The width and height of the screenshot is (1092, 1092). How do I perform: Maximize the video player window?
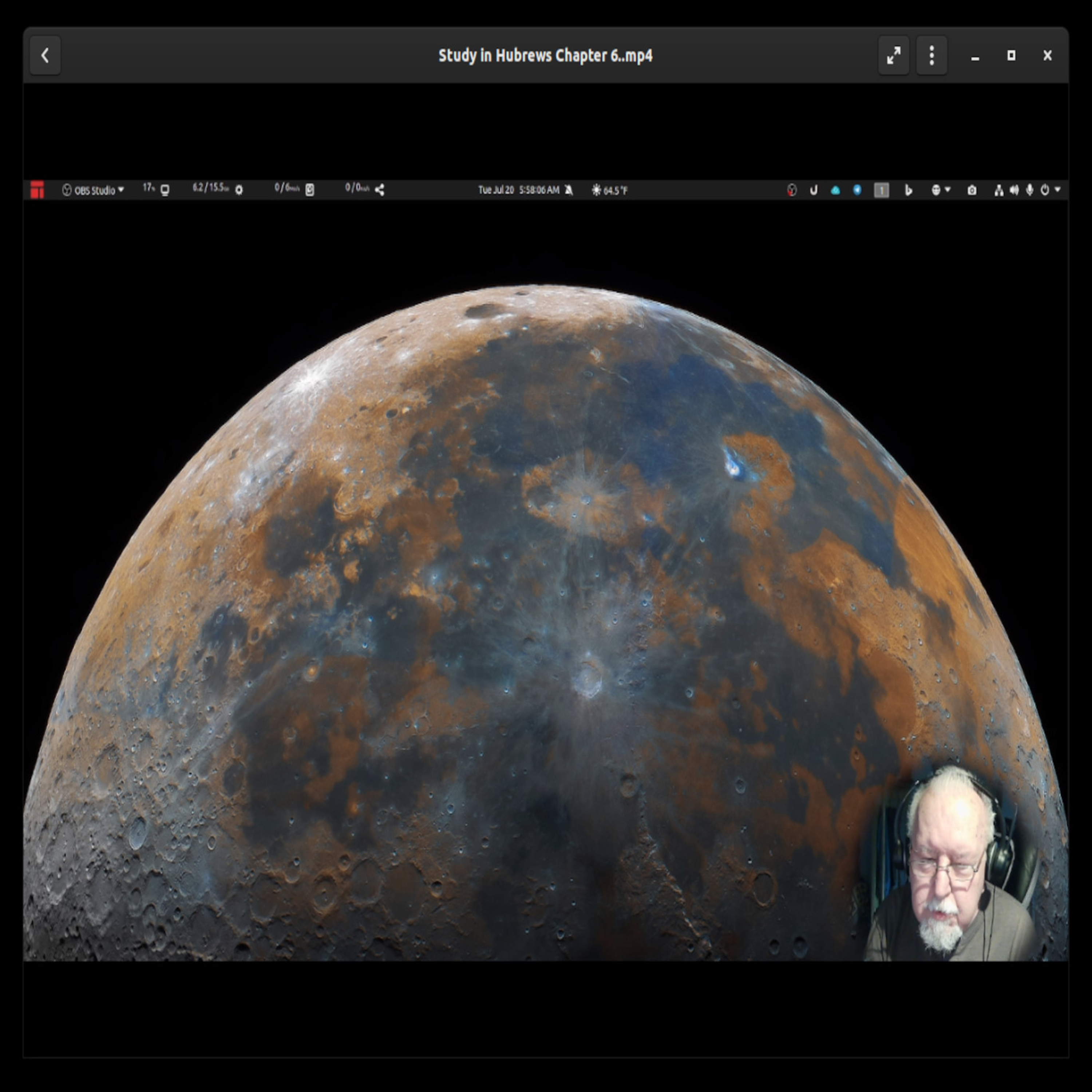pos(1011,55)
